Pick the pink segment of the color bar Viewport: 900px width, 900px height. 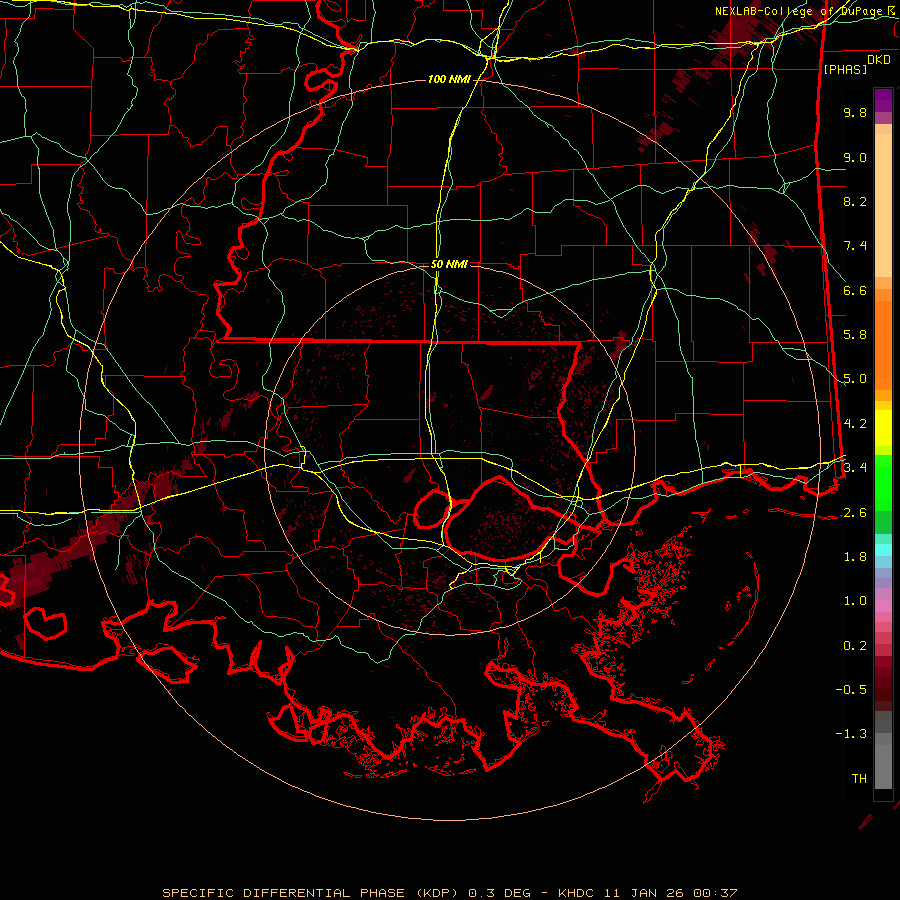pyautogui.click(x=883, y=606)
